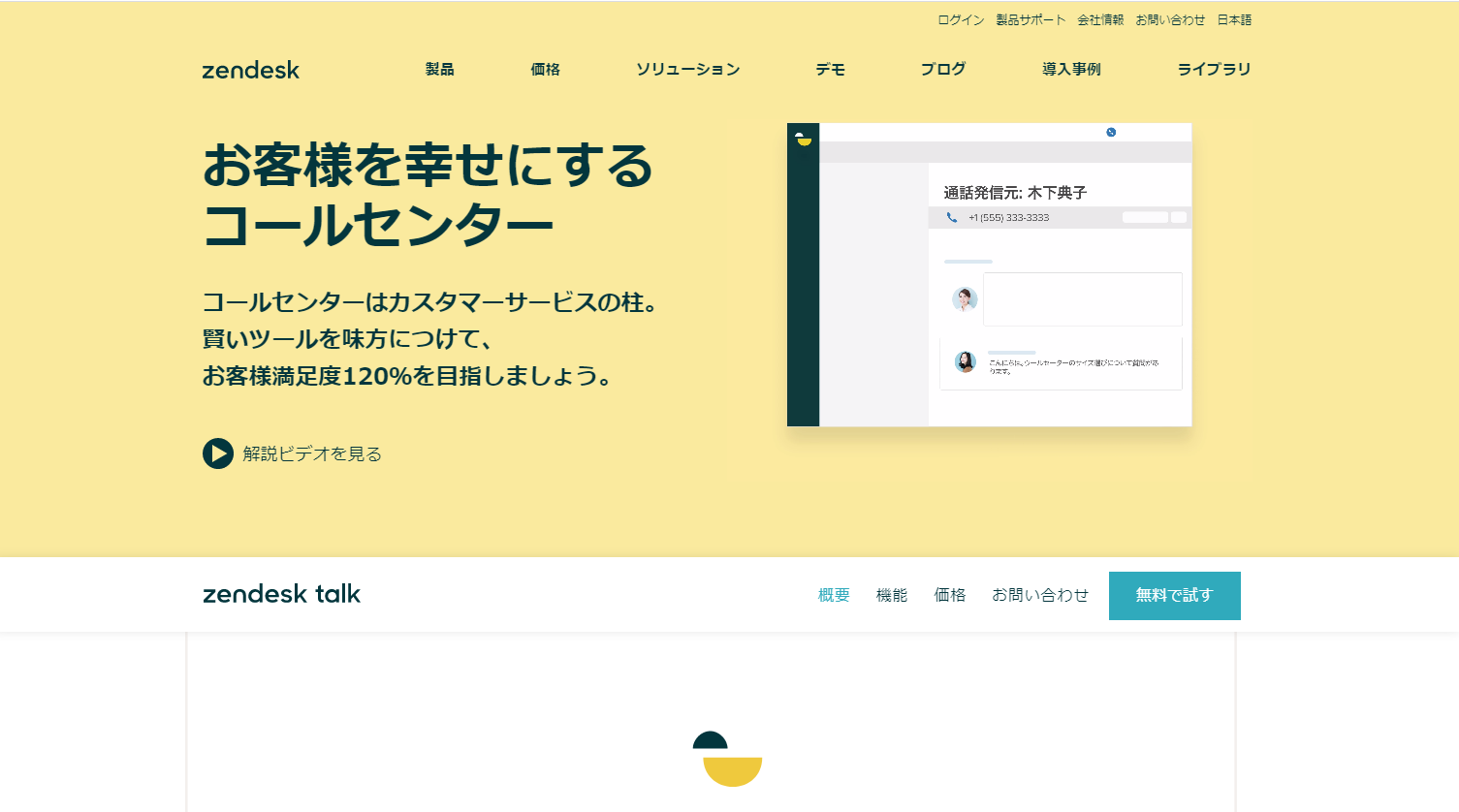
Task: Open 会社情報 link
Action: pos(1100,19)
